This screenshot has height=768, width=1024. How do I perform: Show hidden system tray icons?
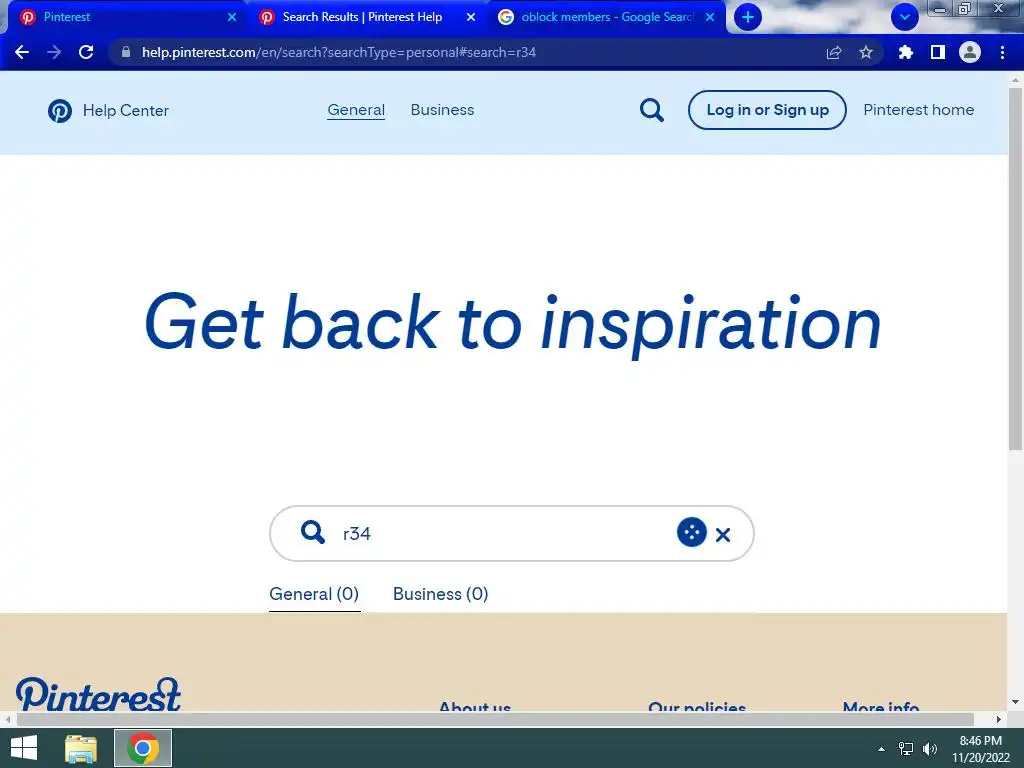881,749
